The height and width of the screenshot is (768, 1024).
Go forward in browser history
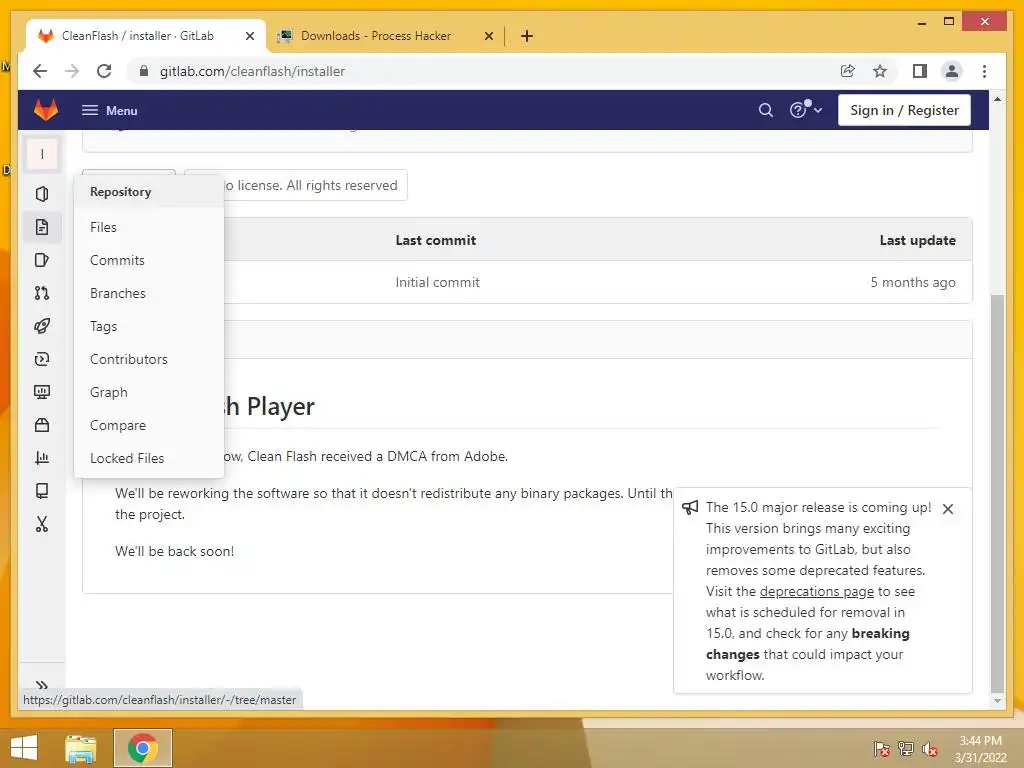click(x=72, y=71)
